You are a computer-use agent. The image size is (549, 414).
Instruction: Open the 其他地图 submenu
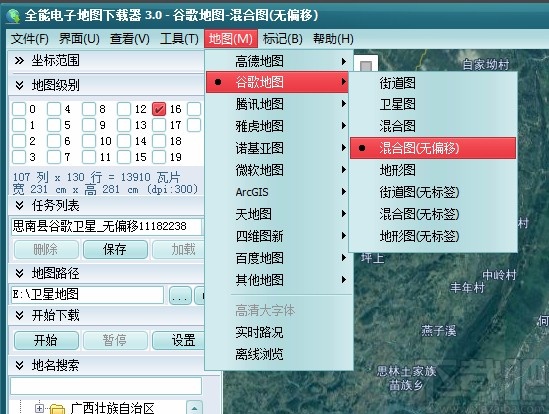(x=278, y=280)
